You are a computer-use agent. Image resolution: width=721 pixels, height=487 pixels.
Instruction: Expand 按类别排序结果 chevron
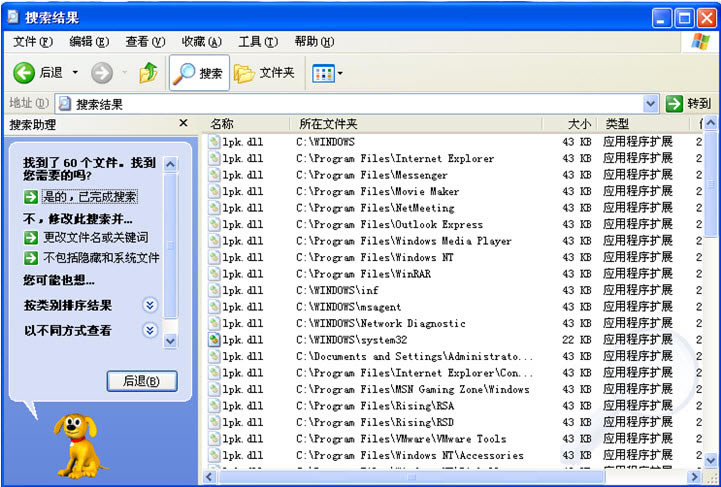point(150,305)
